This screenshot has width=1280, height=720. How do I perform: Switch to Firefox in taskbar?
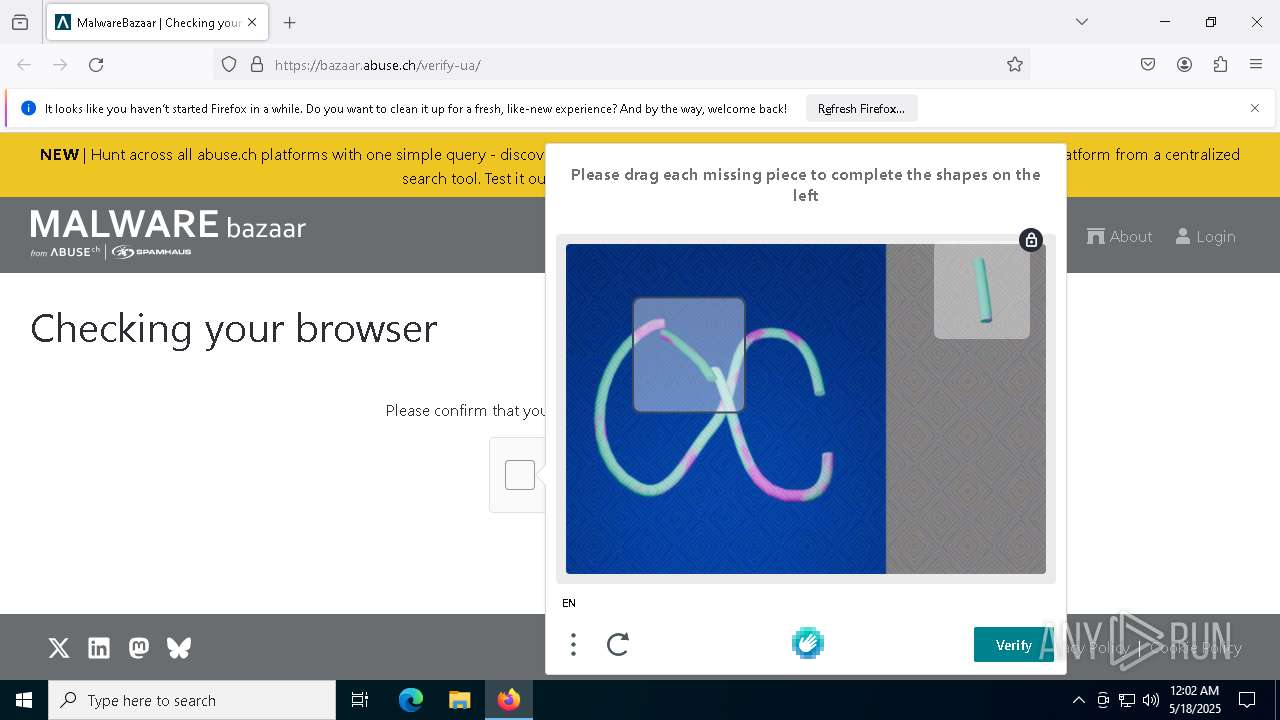point(509,700)
